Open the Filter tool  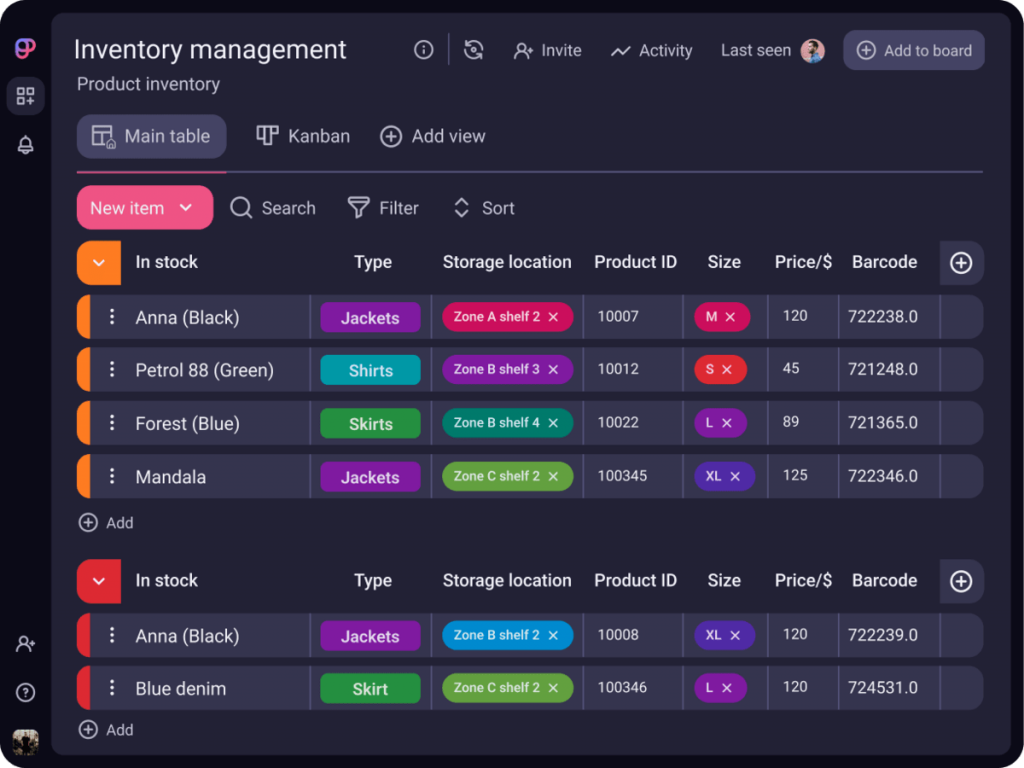(383, 208)
